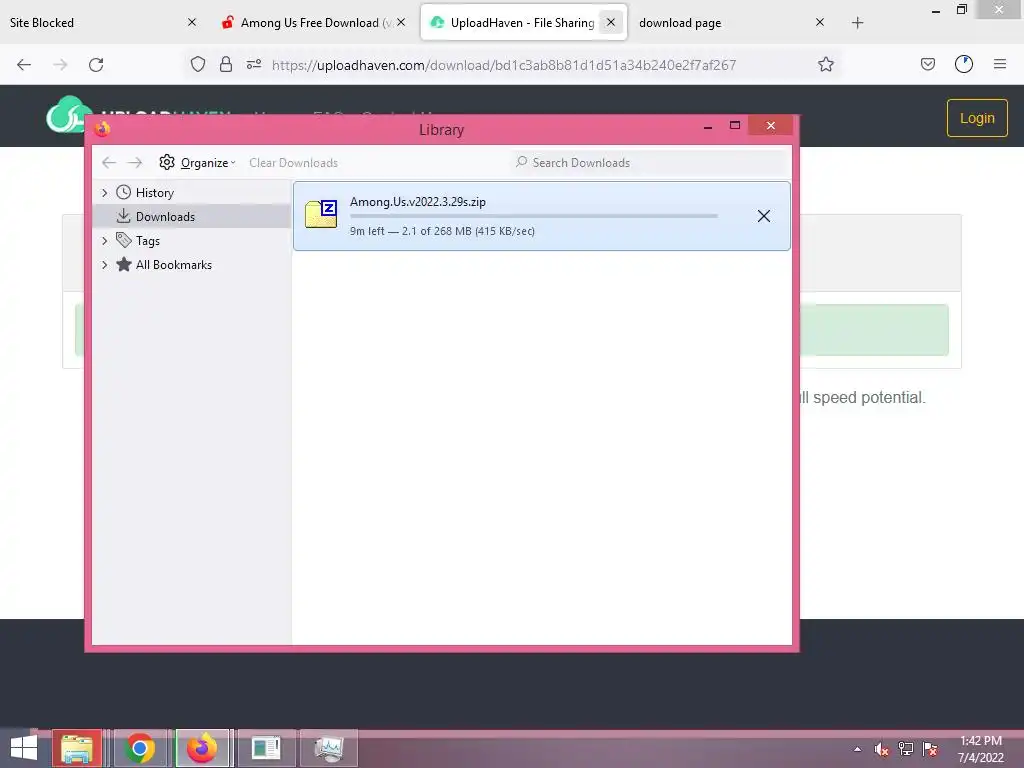Open a new browser tab
The width and height of the screenshot is (1024, 768).
(x=857, y=23)
